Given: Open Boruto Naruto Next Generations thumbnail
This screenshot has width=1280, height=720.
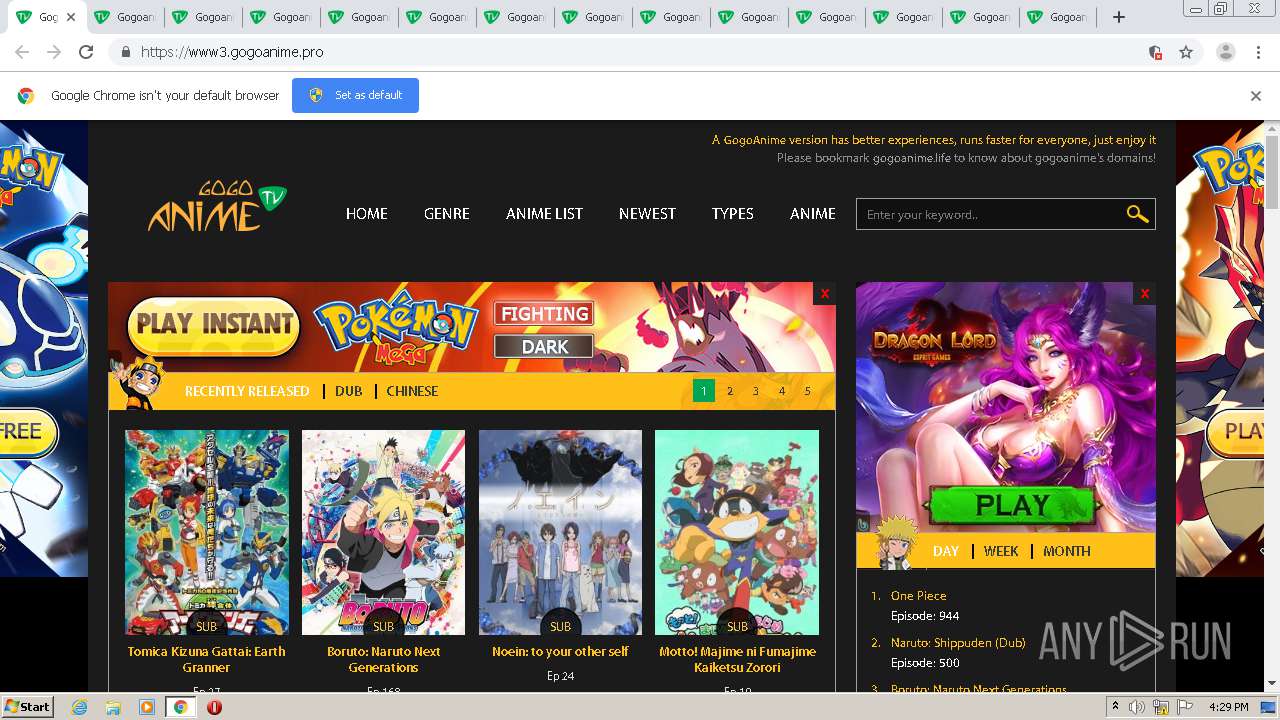Looking at the screenshot, I should point(383,532).
